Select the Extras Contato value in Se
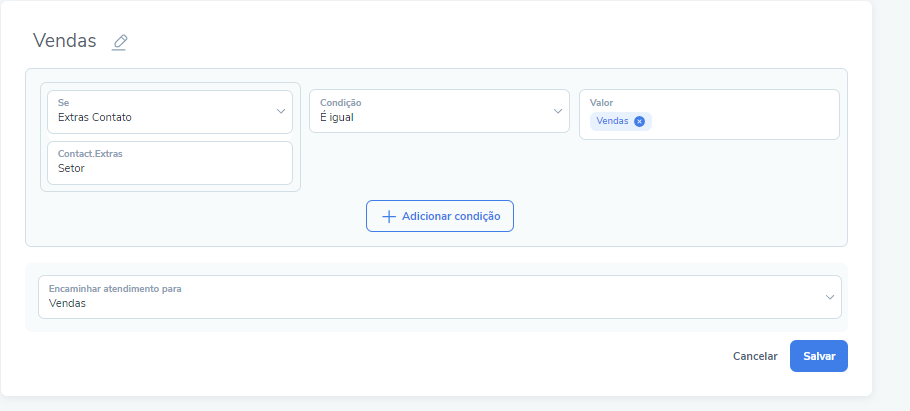910x411 pixels. (x=95, y=117)
